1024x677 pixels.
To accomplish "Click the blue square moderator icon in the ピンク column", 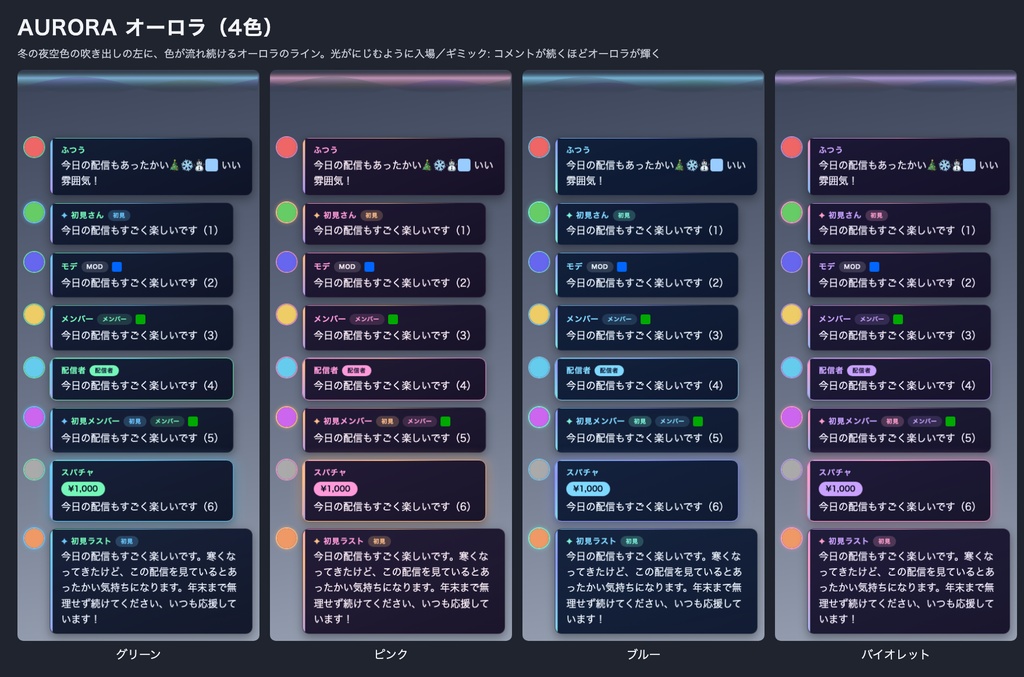I will (x=369, y=266).
